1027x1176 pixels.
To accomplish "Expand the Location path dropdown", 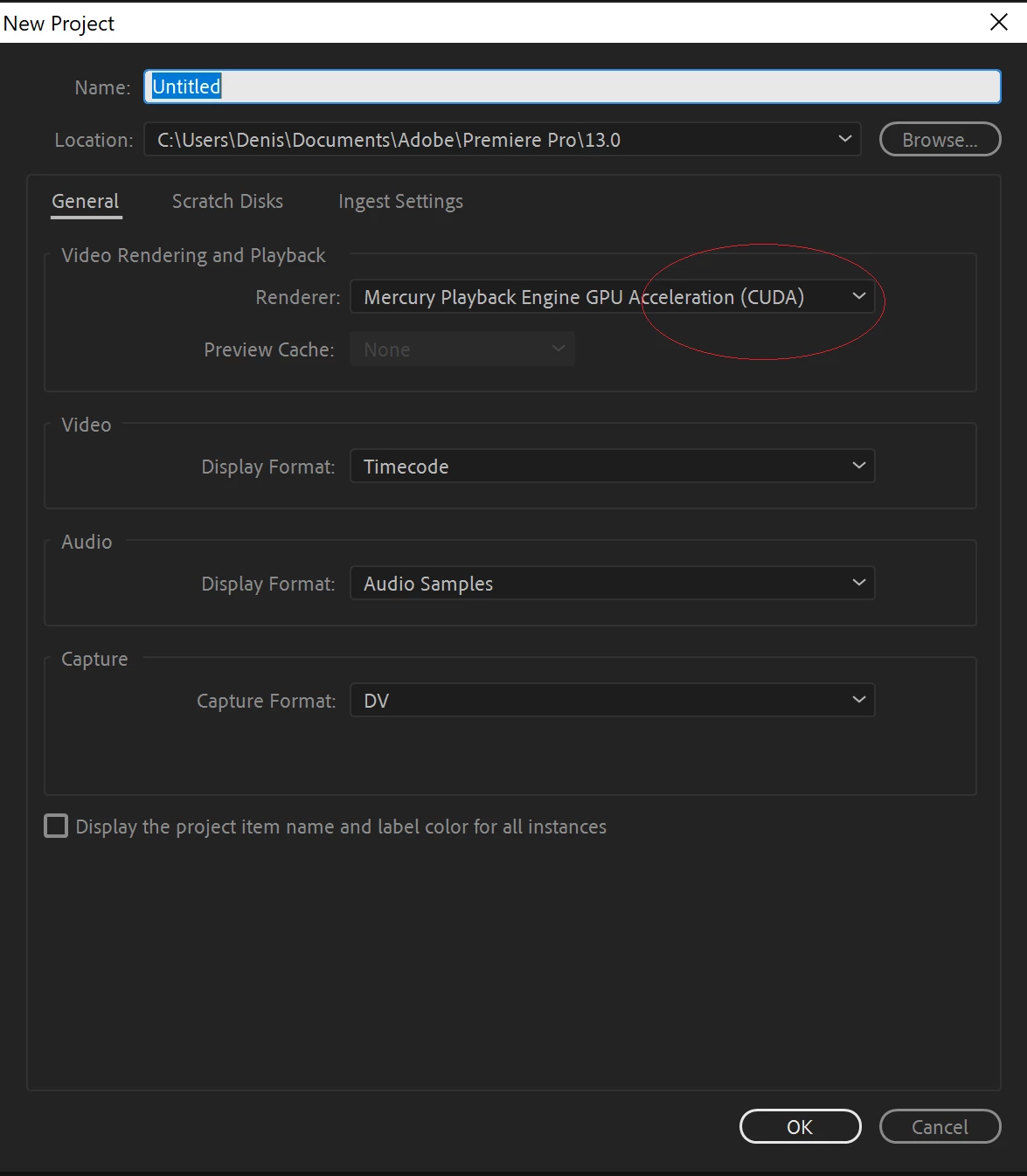I will point(503,139).
